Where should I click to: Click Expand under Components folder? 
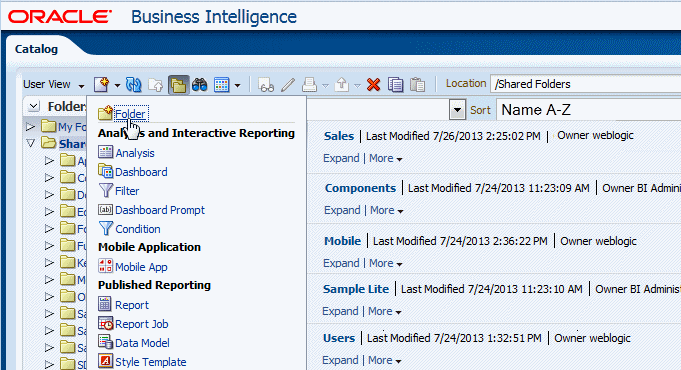click(x=342, y=211)
